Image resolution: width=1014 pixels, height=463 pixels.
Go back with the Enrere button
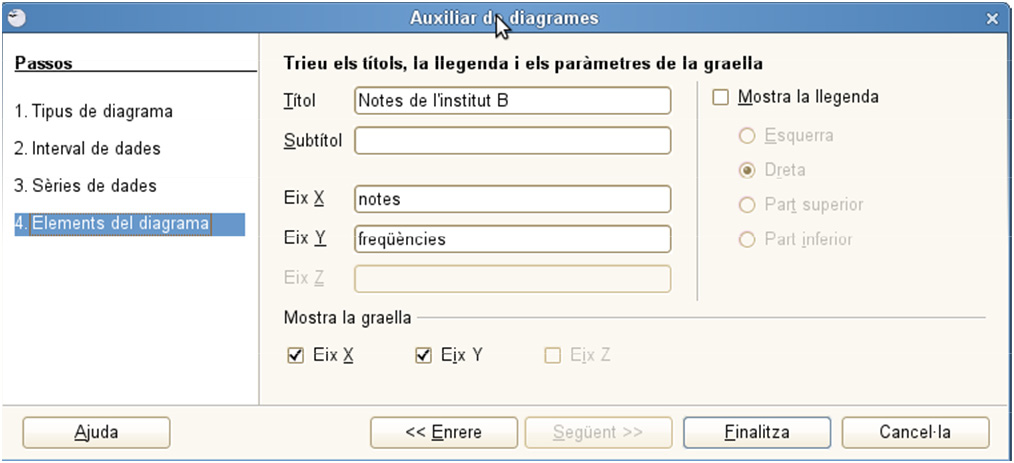(x=444, y=432)
